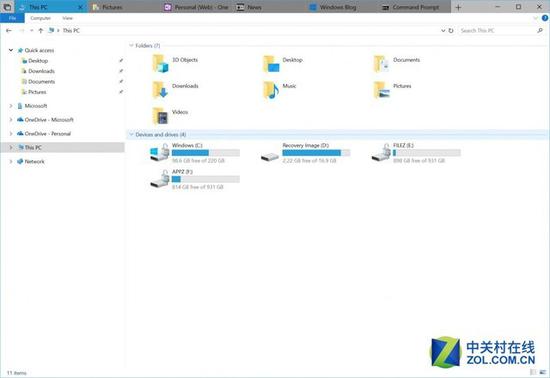Click the APPZ (F:) usage bar
Screen dimensions: 550x378
click(x=206, y=179)
